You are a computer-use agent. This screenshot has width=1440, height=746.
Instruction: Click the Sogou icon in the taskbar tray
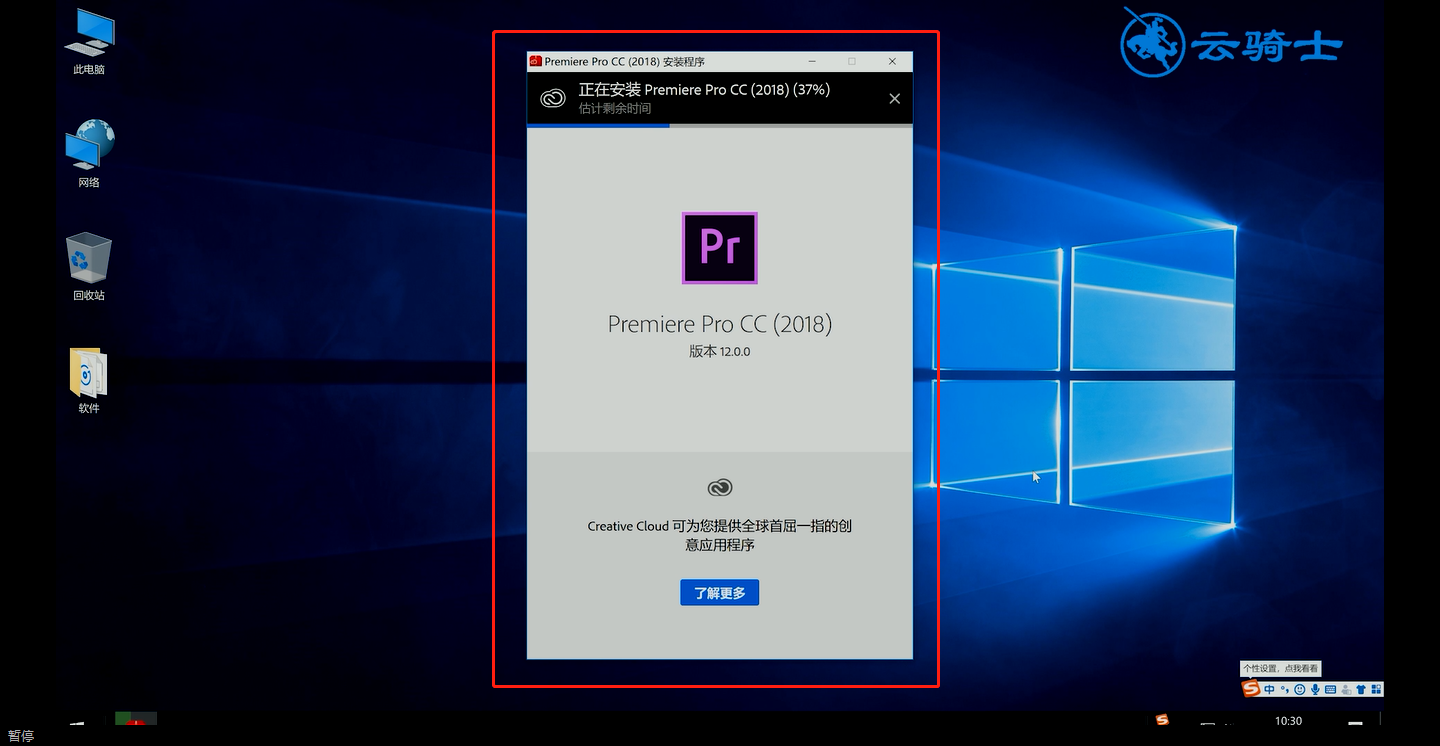pyautogui.click(x=1162, y=720)
